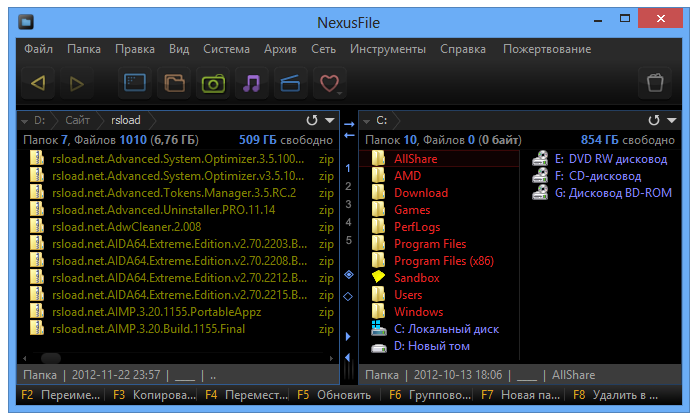Click the NexusFile app icon in title bar
Screen dimensions: 690x413
coord(26,22)
